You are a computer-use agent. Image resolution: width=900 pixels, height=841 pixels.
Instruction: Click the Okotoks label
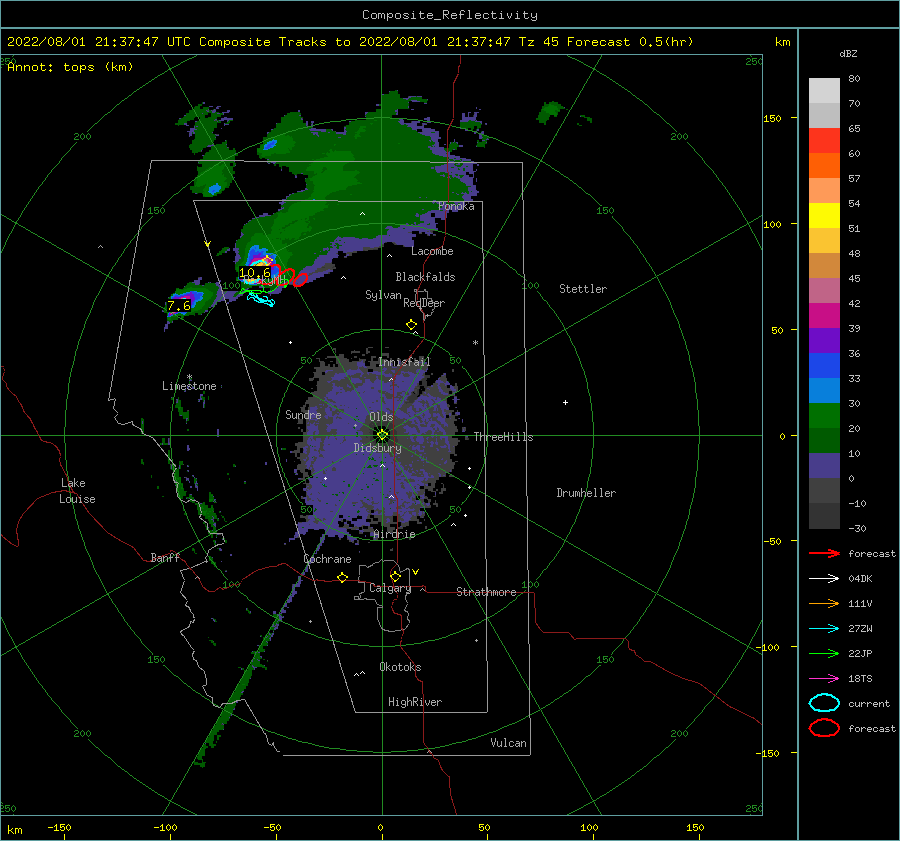click(x=400, y=666)
